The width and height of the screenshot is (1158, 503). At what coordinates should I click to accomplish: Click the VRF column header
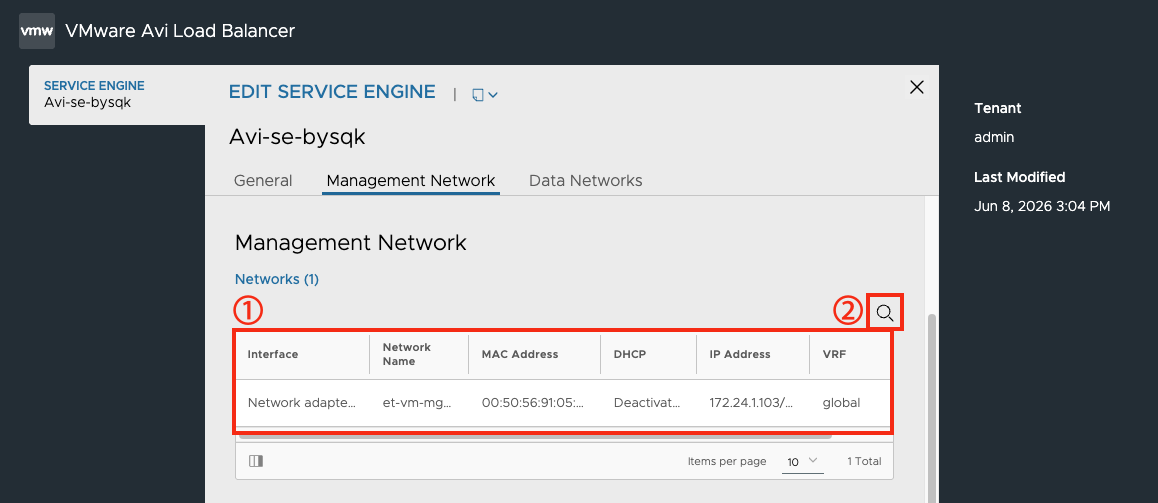point(835,354)
